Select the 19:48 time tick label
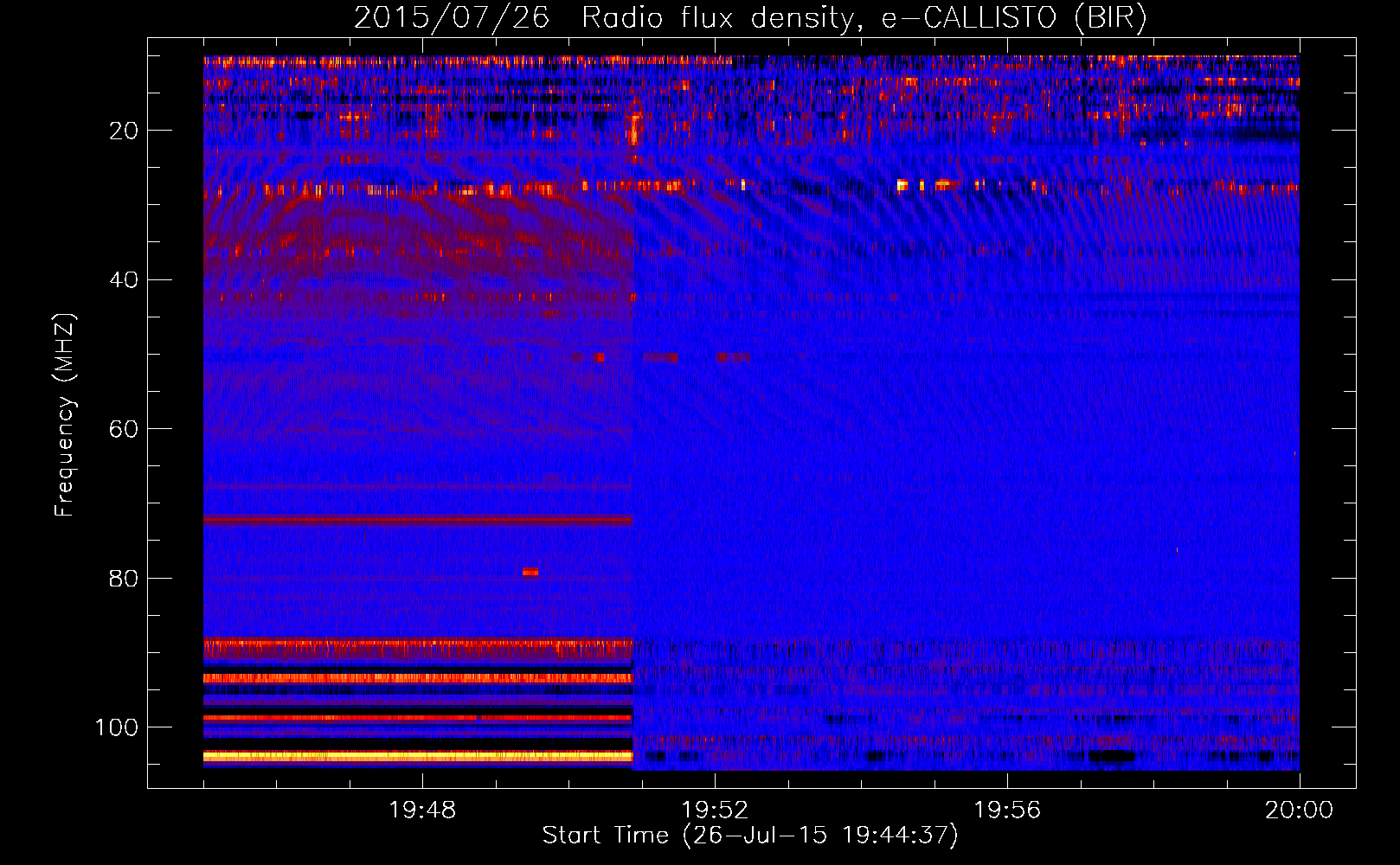This screenshot has width=1400, height=865. [422, 811]
